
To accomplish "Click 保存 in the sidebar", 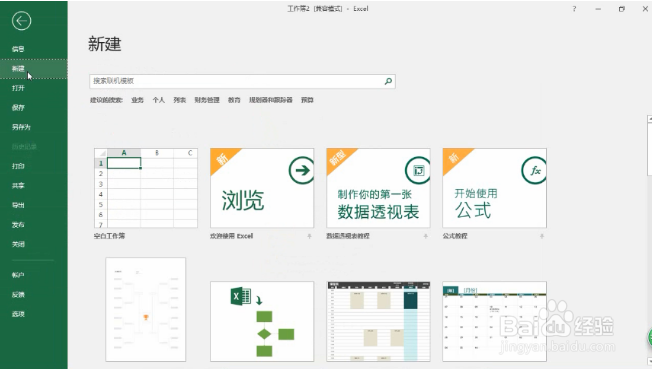I will click(x=18, y=108).
